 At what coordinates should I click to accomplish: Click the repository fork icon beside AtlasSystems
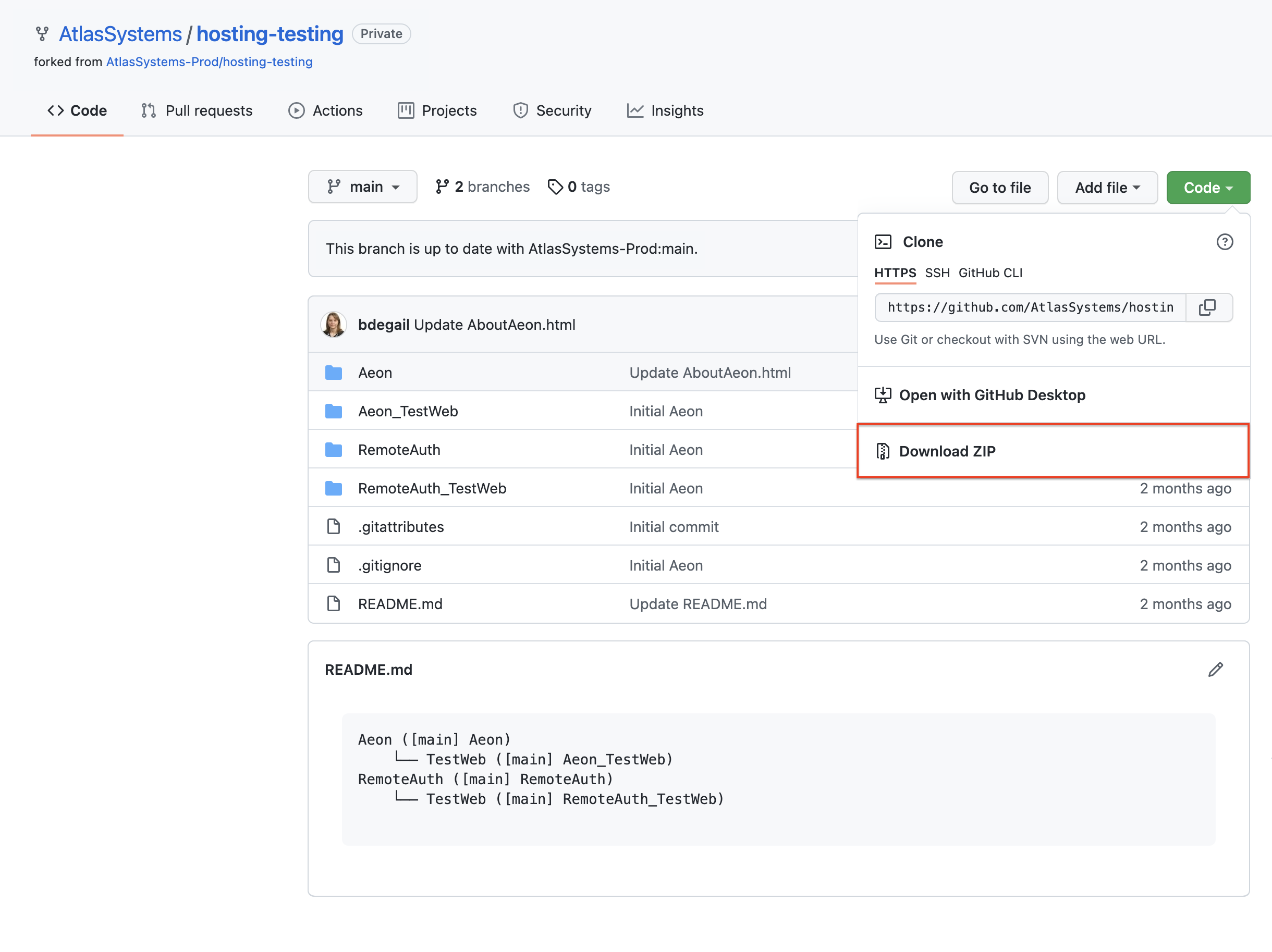41,33
